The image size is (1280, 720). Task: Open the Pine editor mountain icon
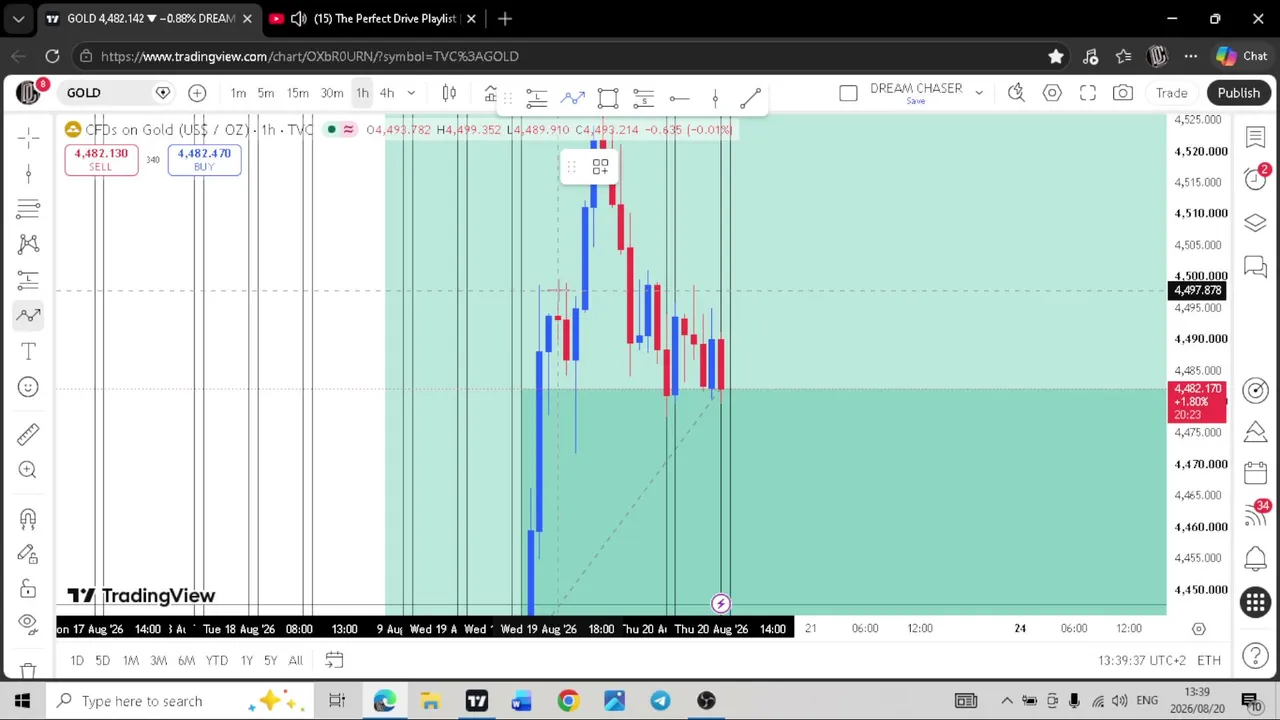tap(1255, 432)
